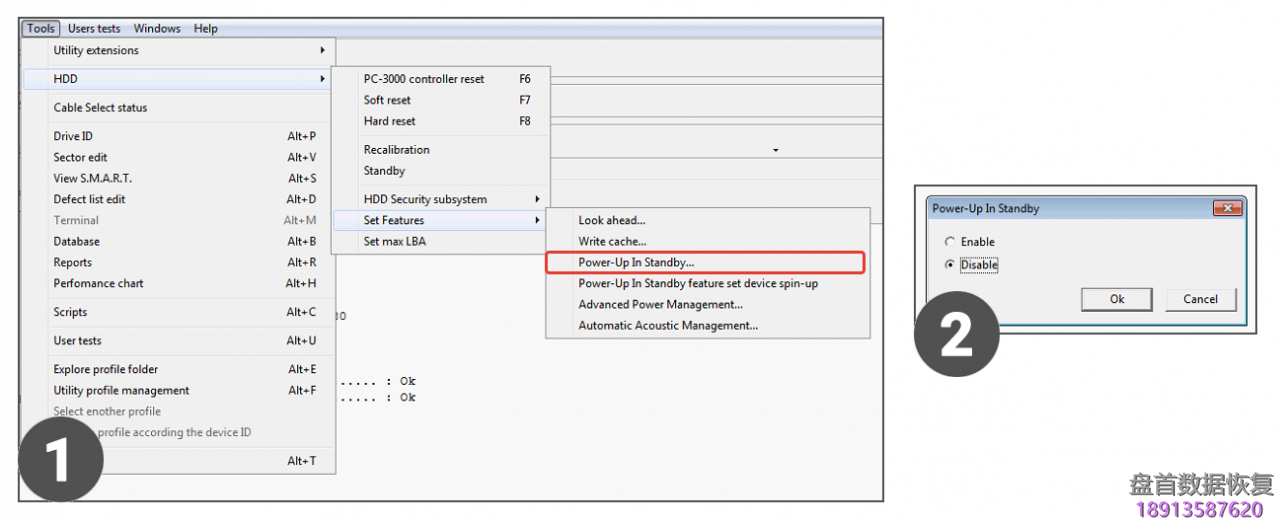The image size is (1280, 524).
Task: Open View S.M.A.R.T. from Tools menu
Action: pos(93,179)
